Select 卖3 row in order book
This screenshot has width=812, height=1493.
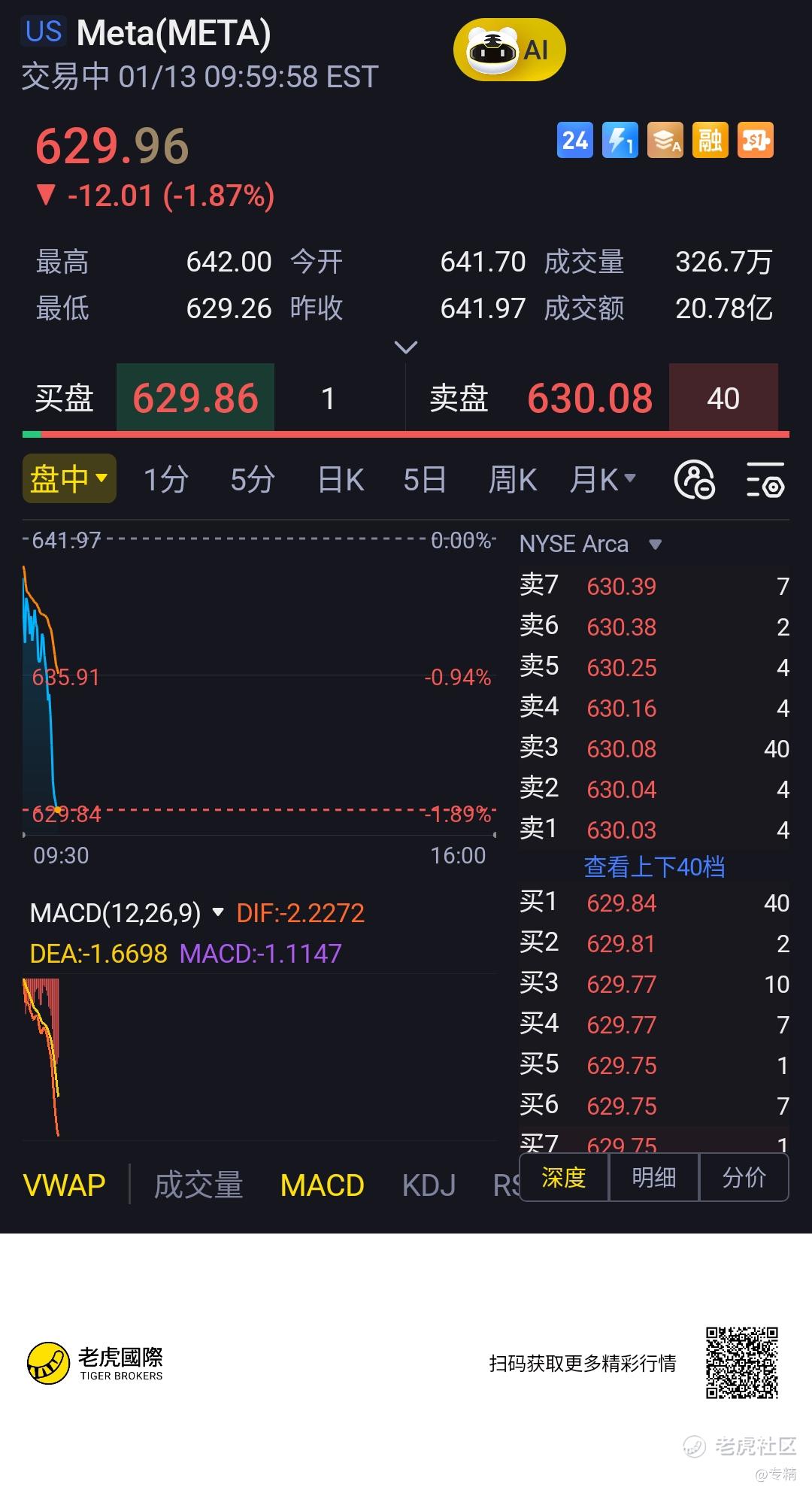click(x=654, y=748)
